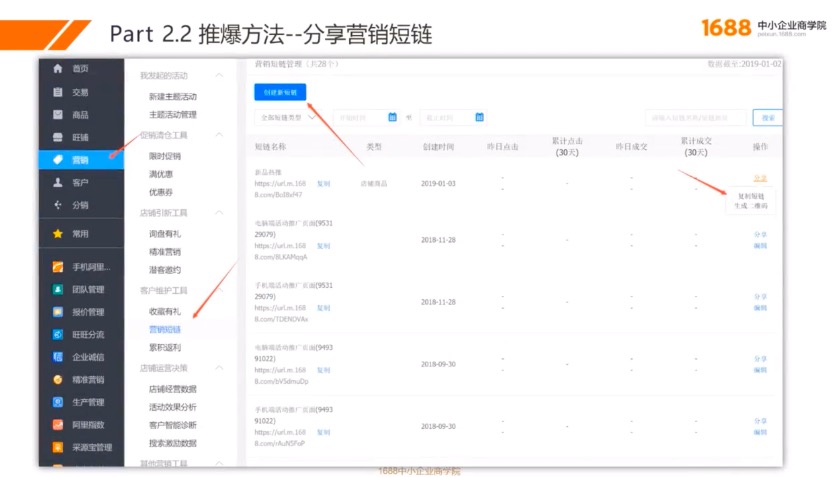Select 客户智能诊断 menu item
The image size is (838, 477).
(x=173, y=425)
